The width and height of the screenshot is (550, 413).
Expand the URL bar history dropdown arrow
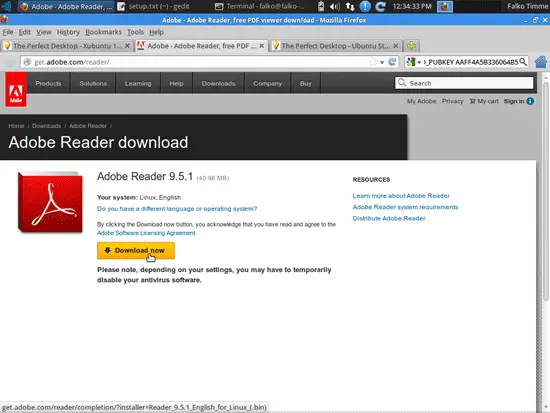(382, 62)
